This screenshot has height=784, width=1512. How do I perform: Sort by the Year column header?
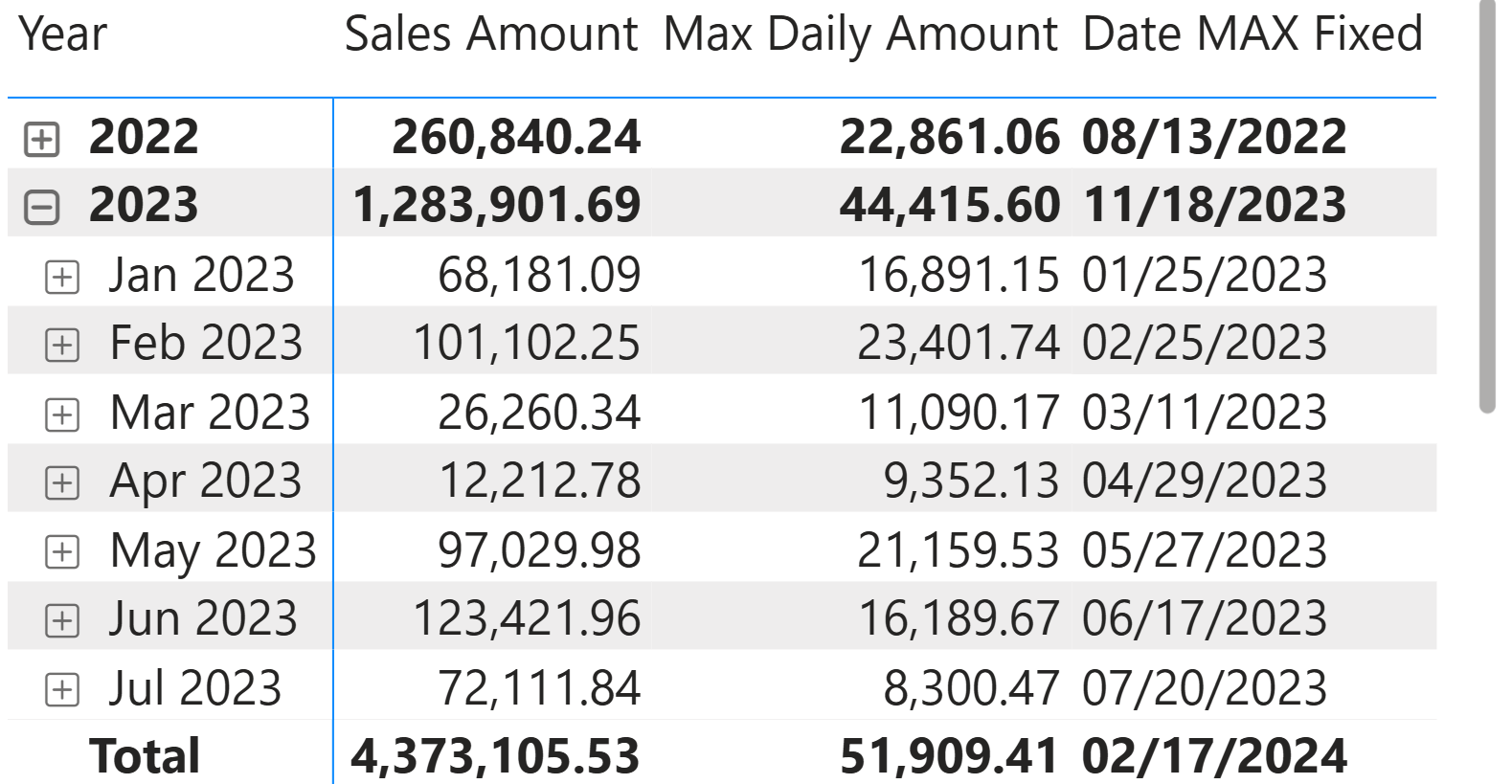click(63, 34)
